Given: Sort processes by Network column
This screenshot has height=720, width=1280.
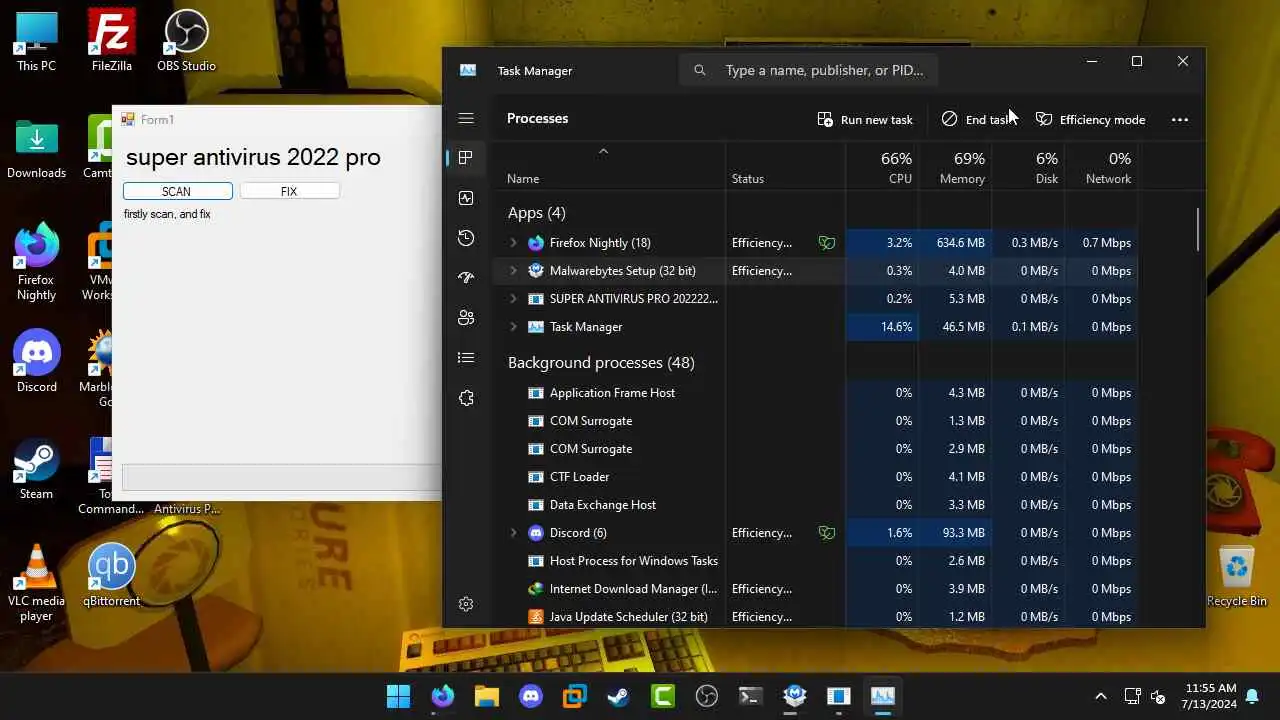Looking at the screenshot, I should coord(1101,166).
